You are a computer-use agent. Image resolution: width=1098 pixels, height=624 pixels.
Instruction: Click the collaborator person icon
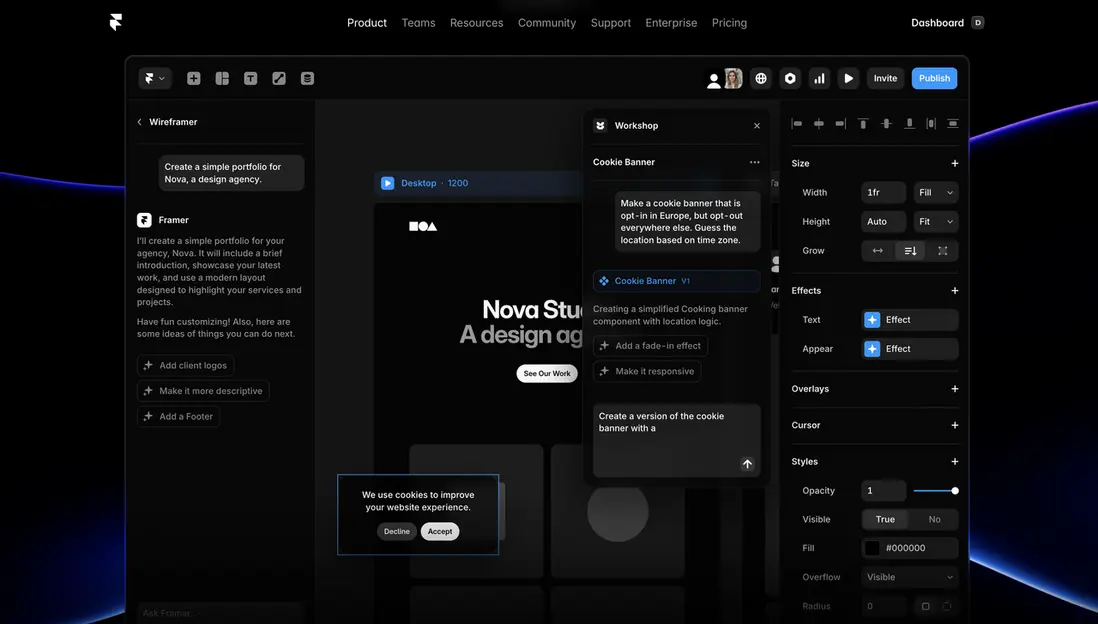point(714,81)
